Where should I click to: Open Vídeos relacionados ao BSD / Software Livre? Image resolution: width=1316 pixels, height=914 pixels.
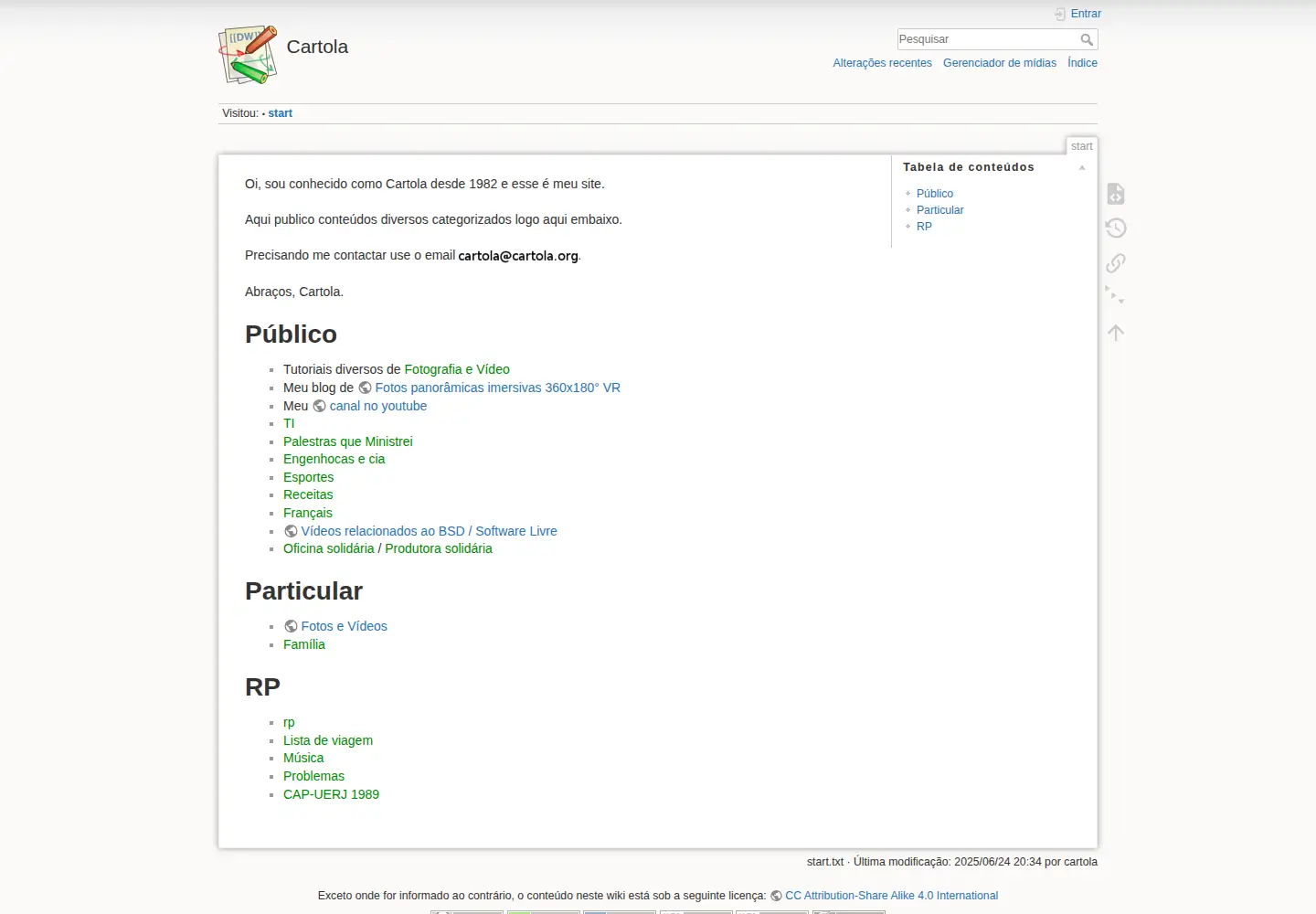click(429, 531)
